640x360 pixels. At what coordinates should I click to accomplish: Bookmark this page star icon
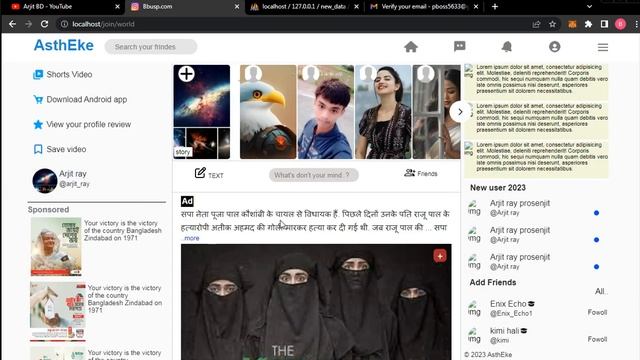click(x=552, y=24)
